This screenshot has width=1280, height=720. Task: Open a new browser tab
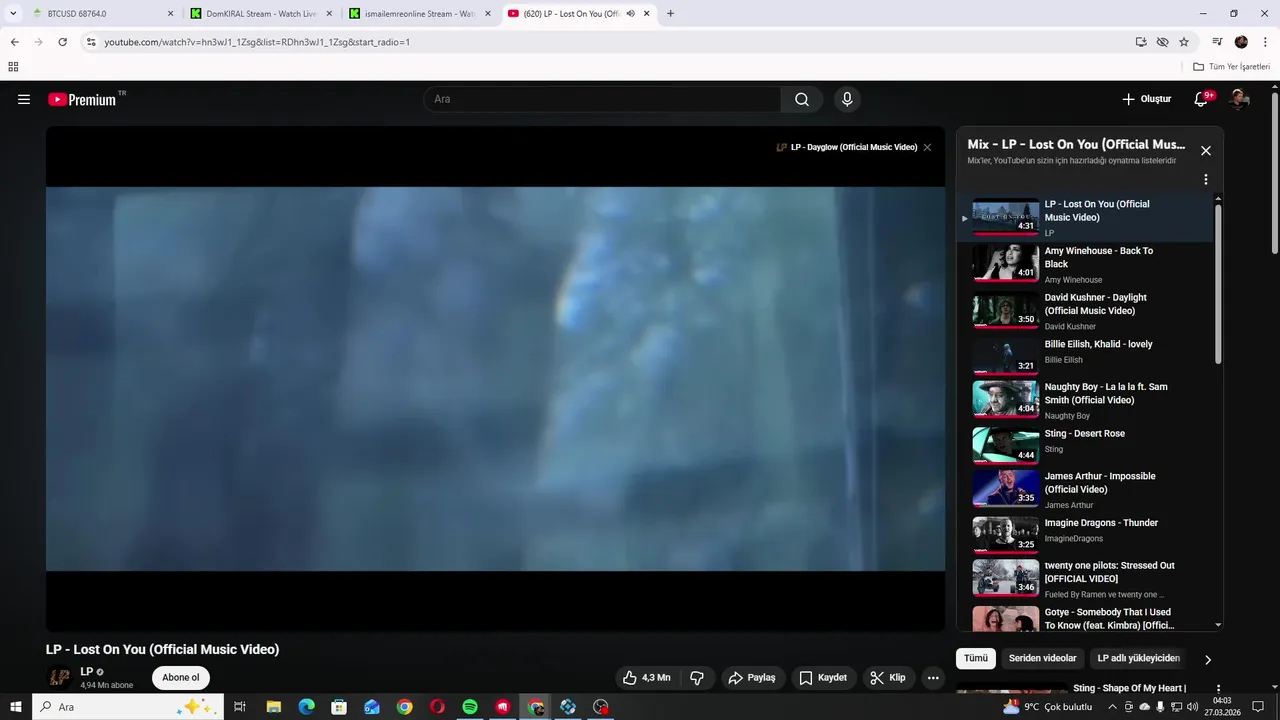[670, 14]
